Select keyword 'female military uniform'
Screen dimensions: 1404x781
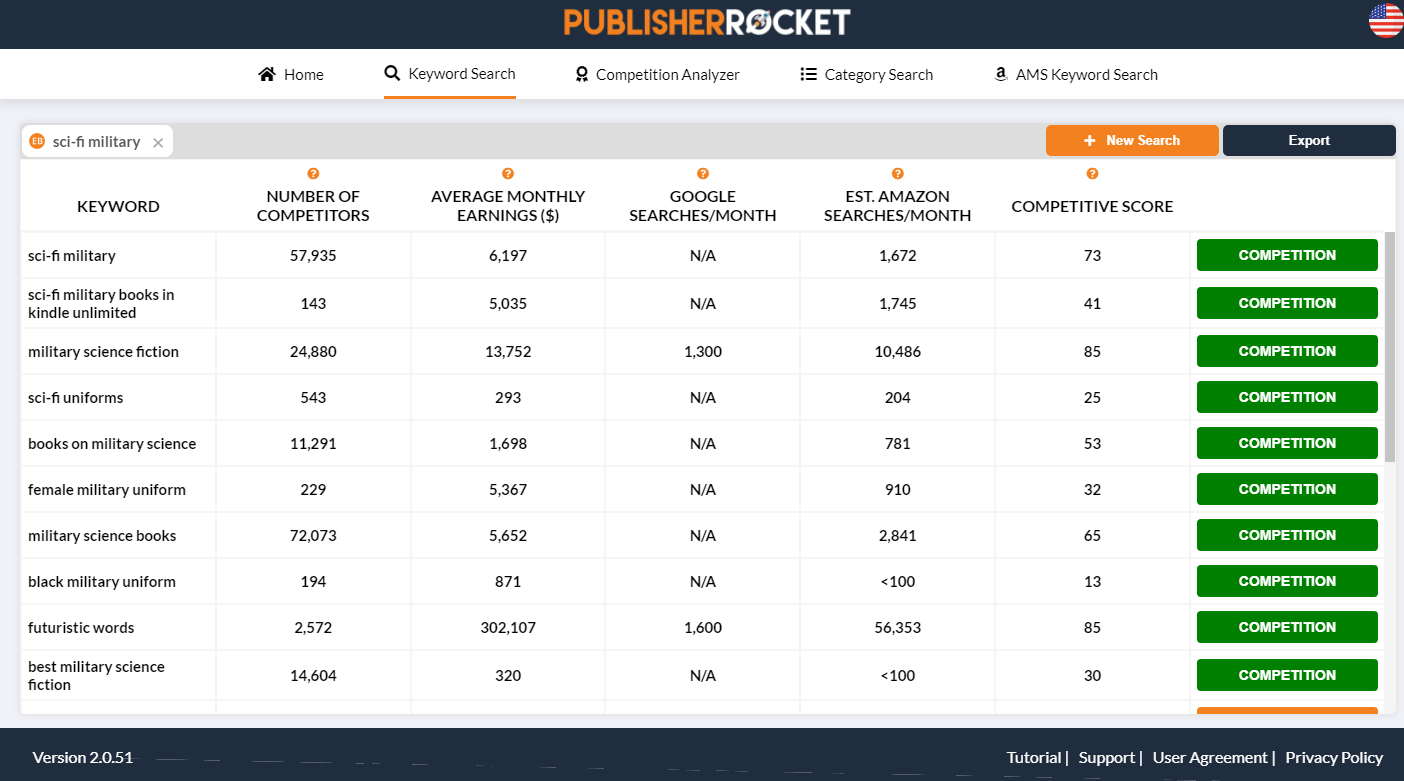click(107, 489)
